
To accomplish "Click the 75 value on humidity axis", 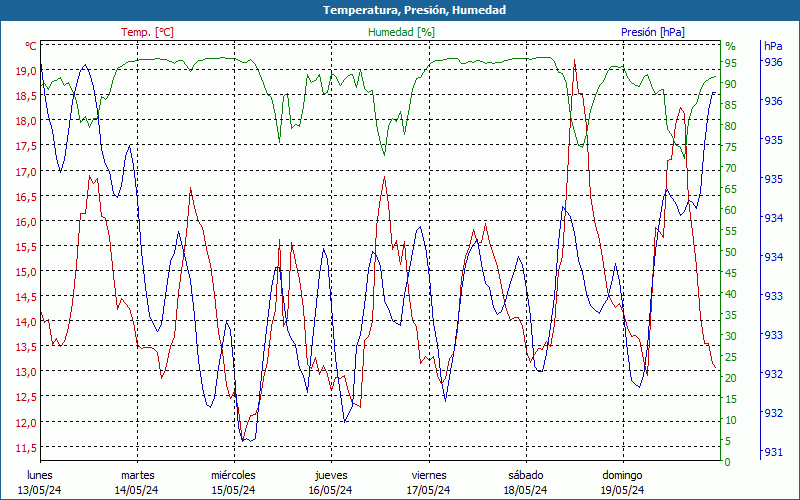I will [x=731, y=147].
